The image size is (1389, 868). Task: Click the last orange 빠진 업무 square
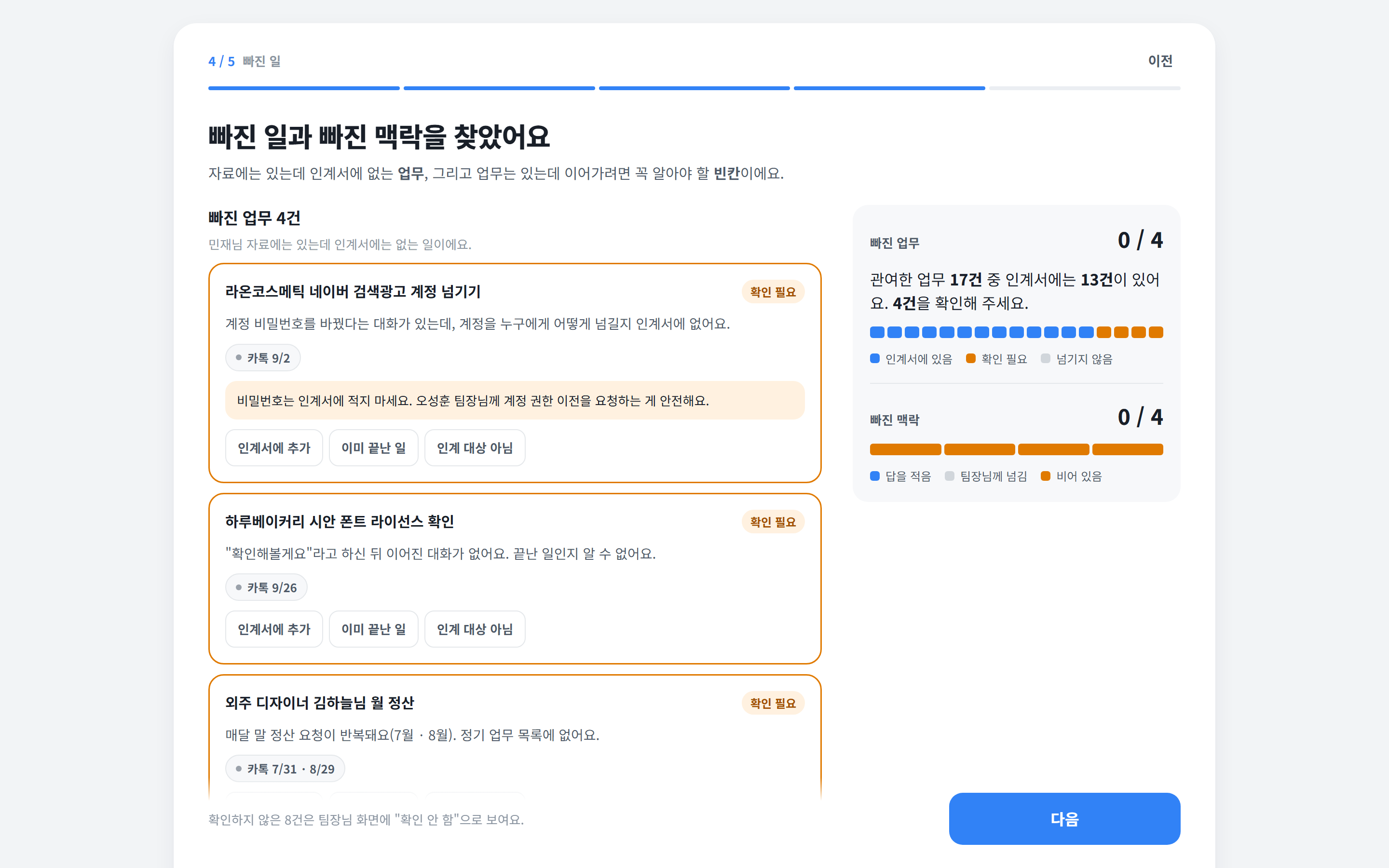point(1156,332)
